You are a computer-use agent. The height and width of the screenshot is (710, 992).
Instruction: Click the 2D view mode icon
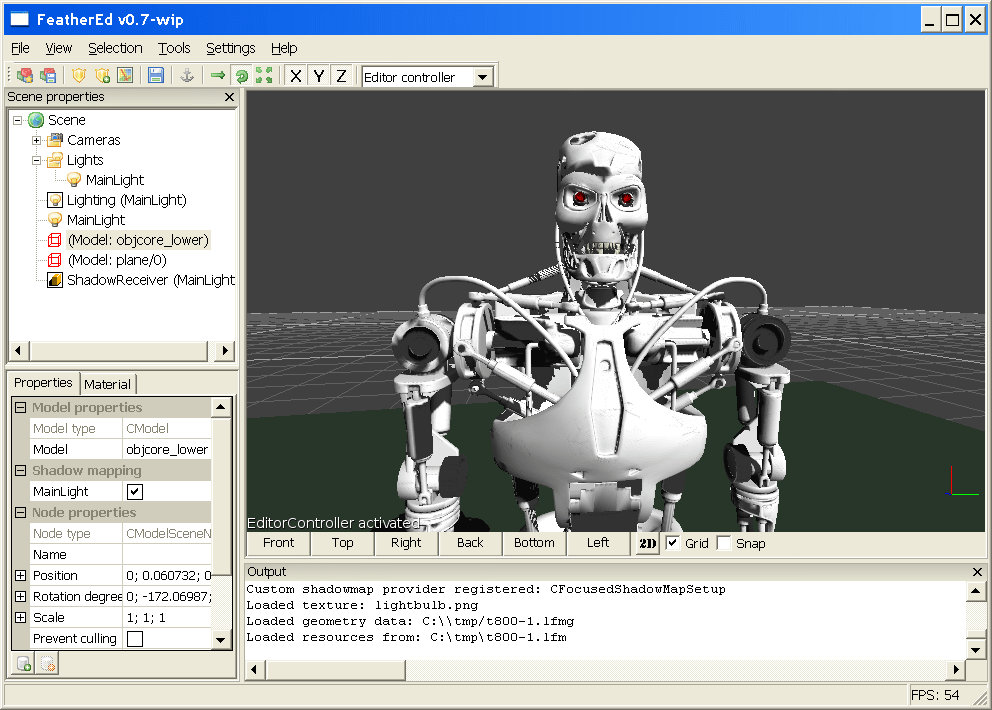(647, 543)
